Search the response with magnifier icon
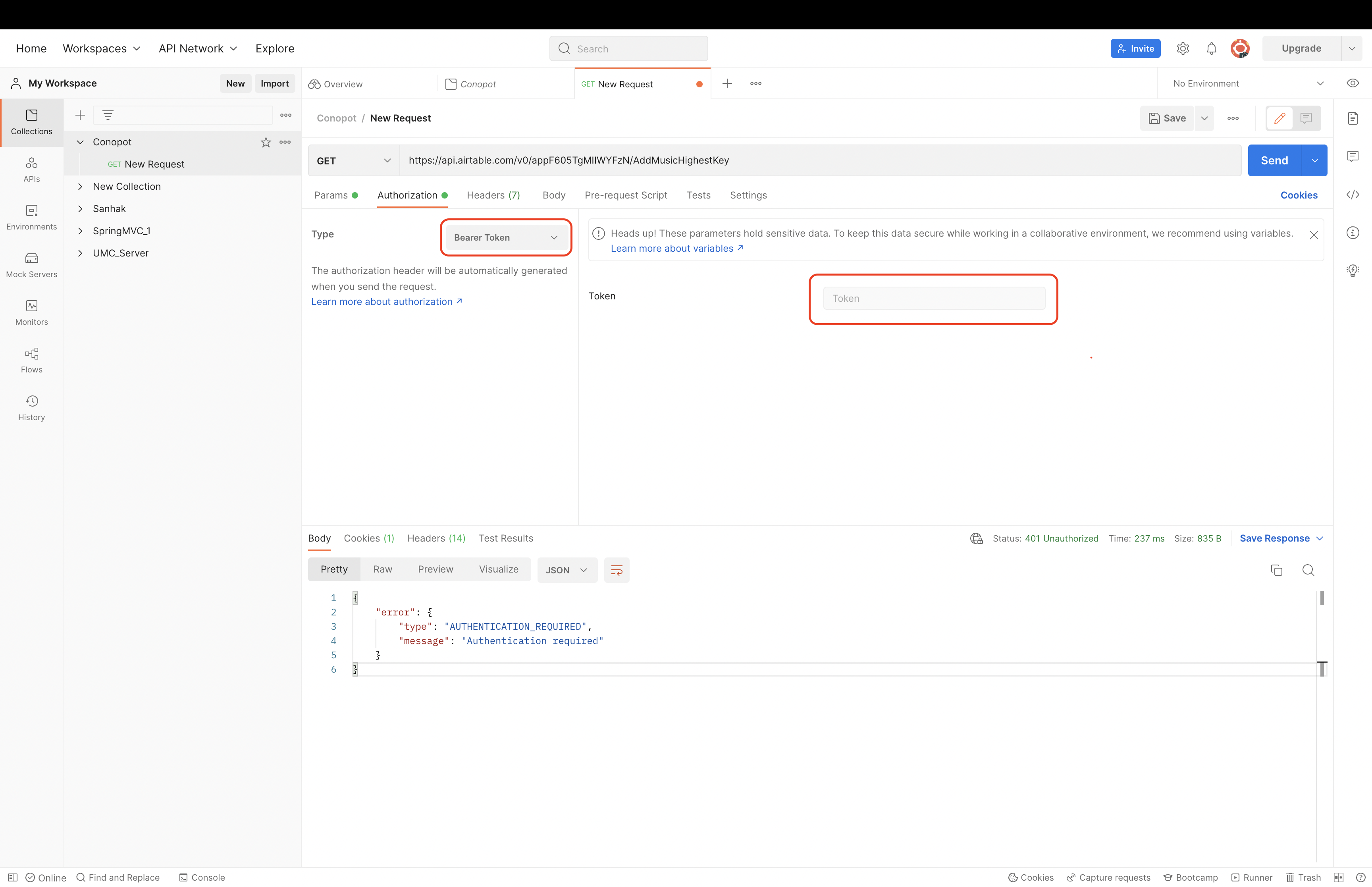 pyautogui.click(x=1308, y=570)
